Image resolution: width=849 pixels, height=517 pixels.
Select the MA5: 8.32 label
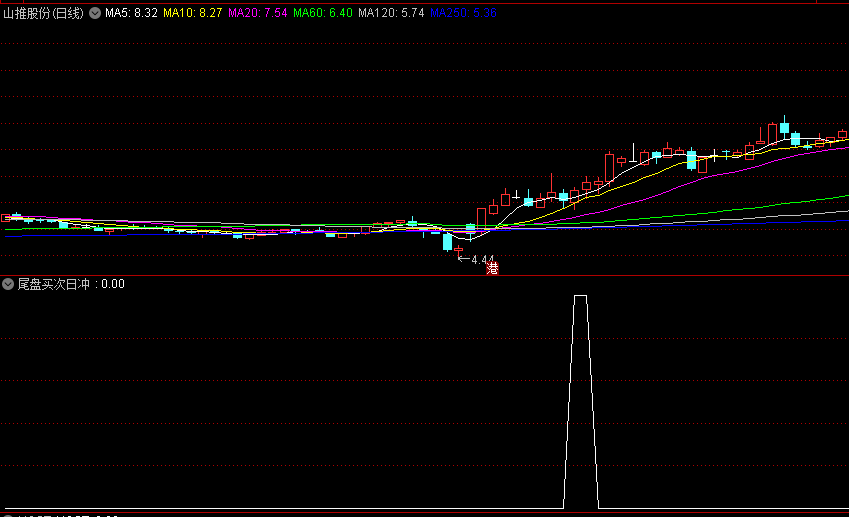point(132,13)
